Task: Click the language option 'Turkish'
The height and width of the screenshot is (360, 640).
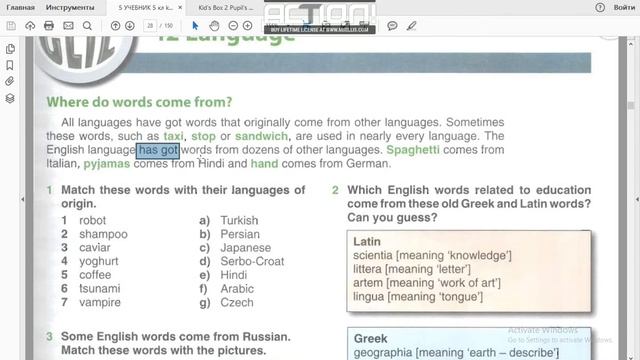Action: 239,220
